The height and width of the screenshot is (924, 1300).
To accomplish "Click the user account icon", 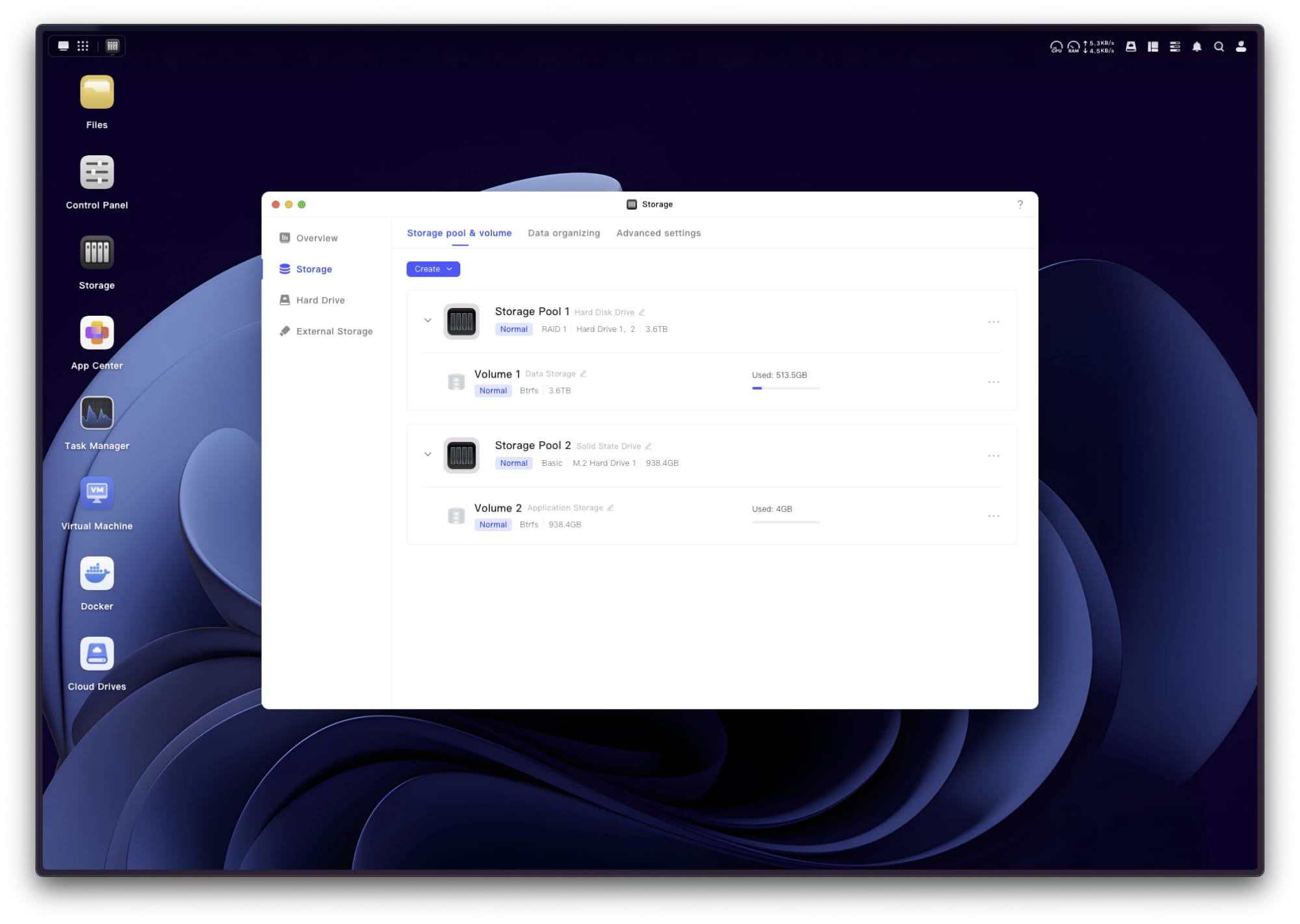I will [1240, 46].
